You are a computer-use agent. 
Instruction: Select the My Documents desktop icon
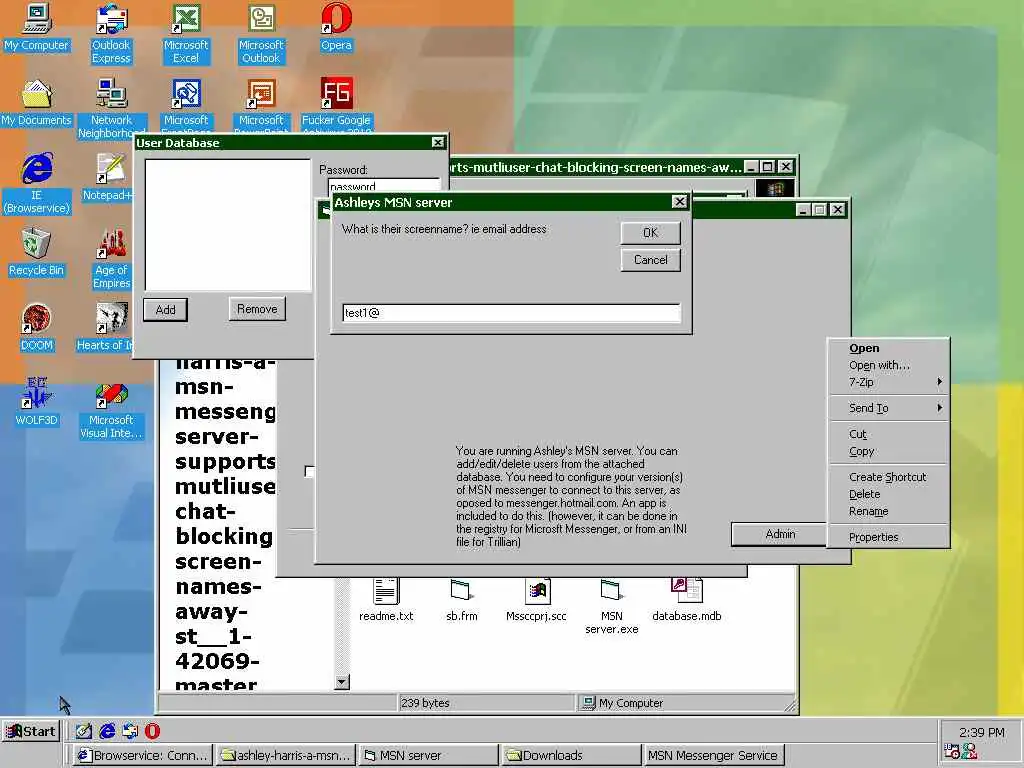click(37, 103)
